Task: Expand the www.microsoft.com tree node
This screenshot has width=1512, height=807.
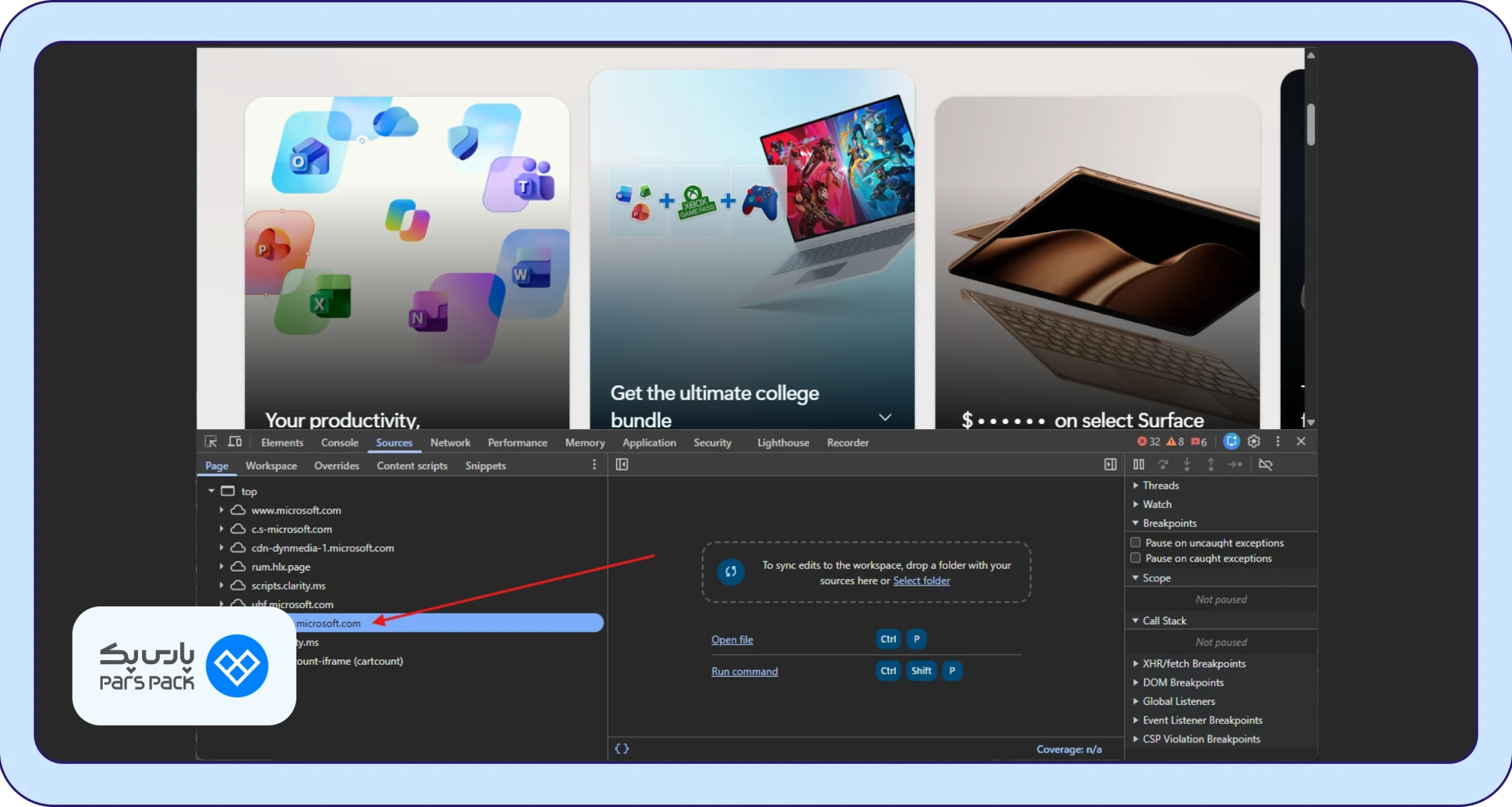Action: [221, 509]
